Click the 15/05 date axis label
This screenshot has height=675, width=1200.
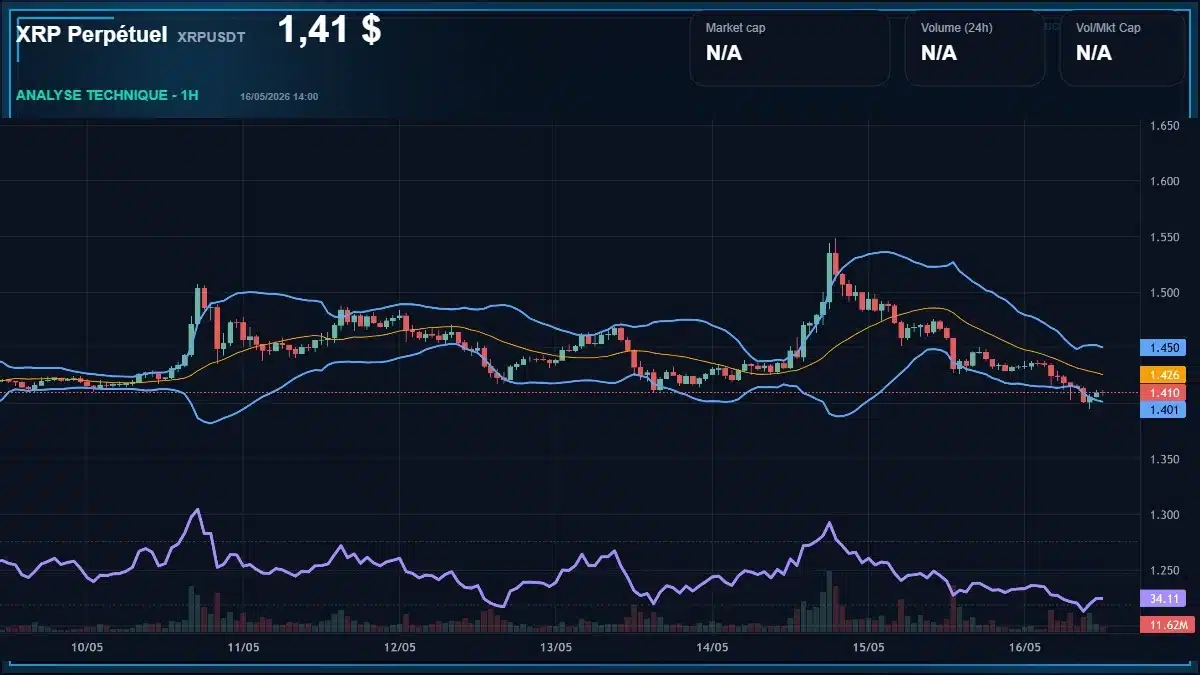pos(867,647)
